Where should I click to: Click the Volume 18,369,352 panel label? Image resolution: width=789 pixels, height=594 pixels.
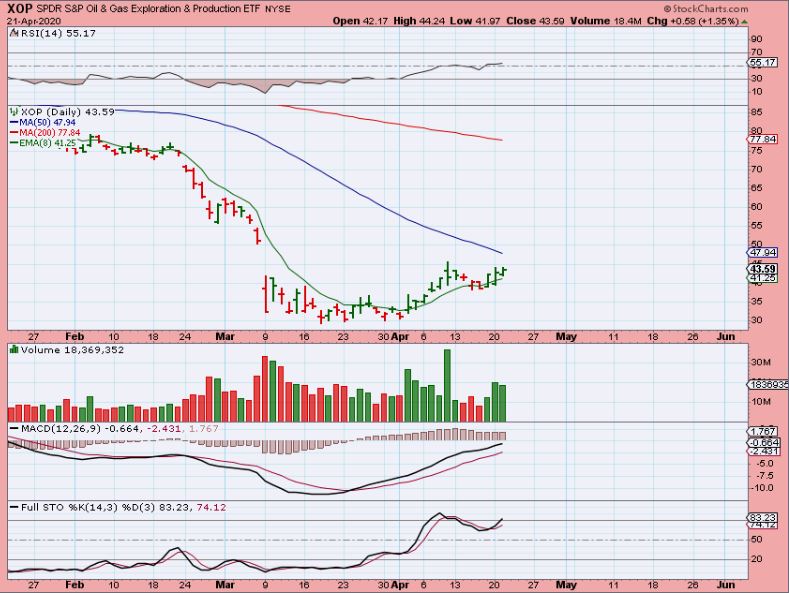[x=72, y=350]
